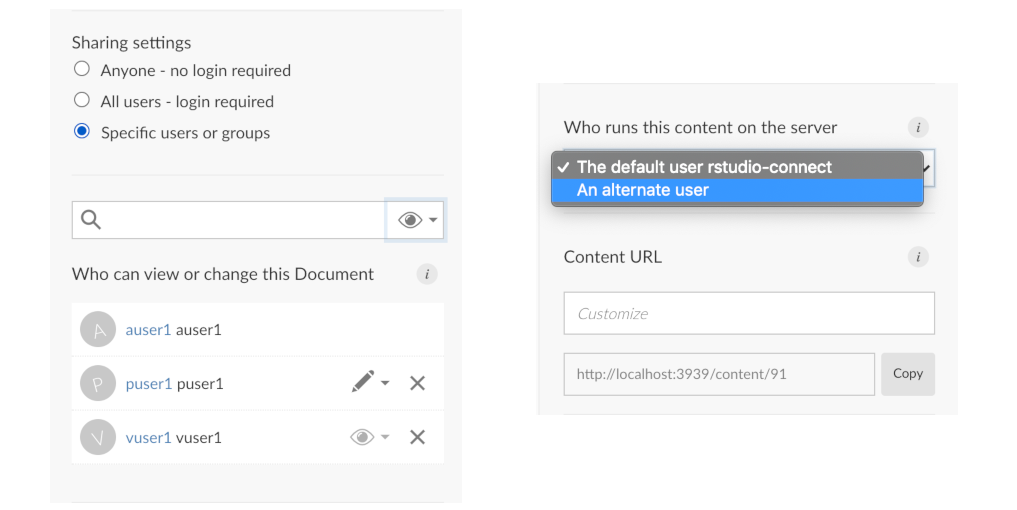Click pencil editor icon for puser1

click(x=363, y=382)
